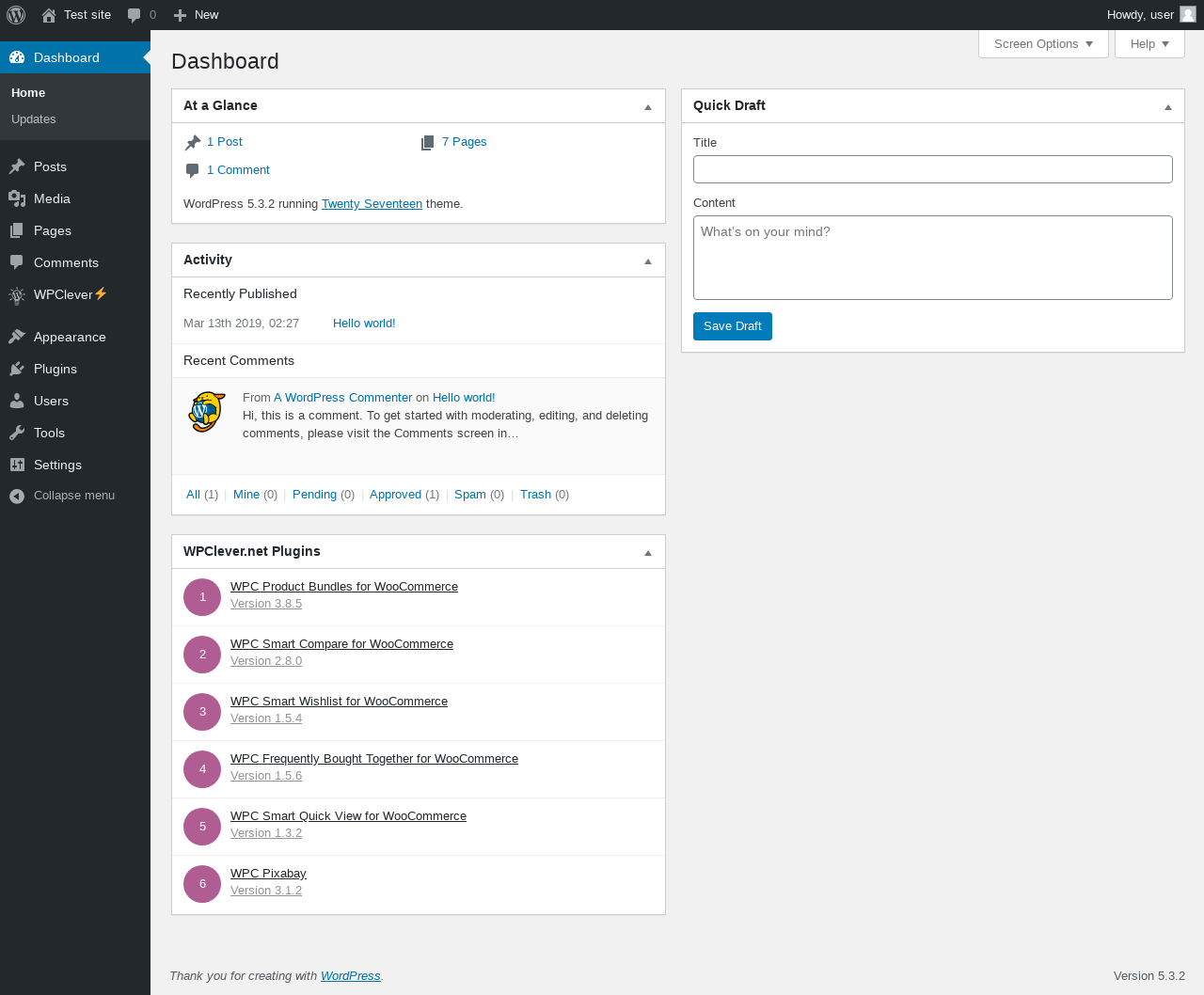Image resolution: width=1204 pixels, height=995 pixels.
Task: Open the Appearance menu item
Action: (75, 337)
